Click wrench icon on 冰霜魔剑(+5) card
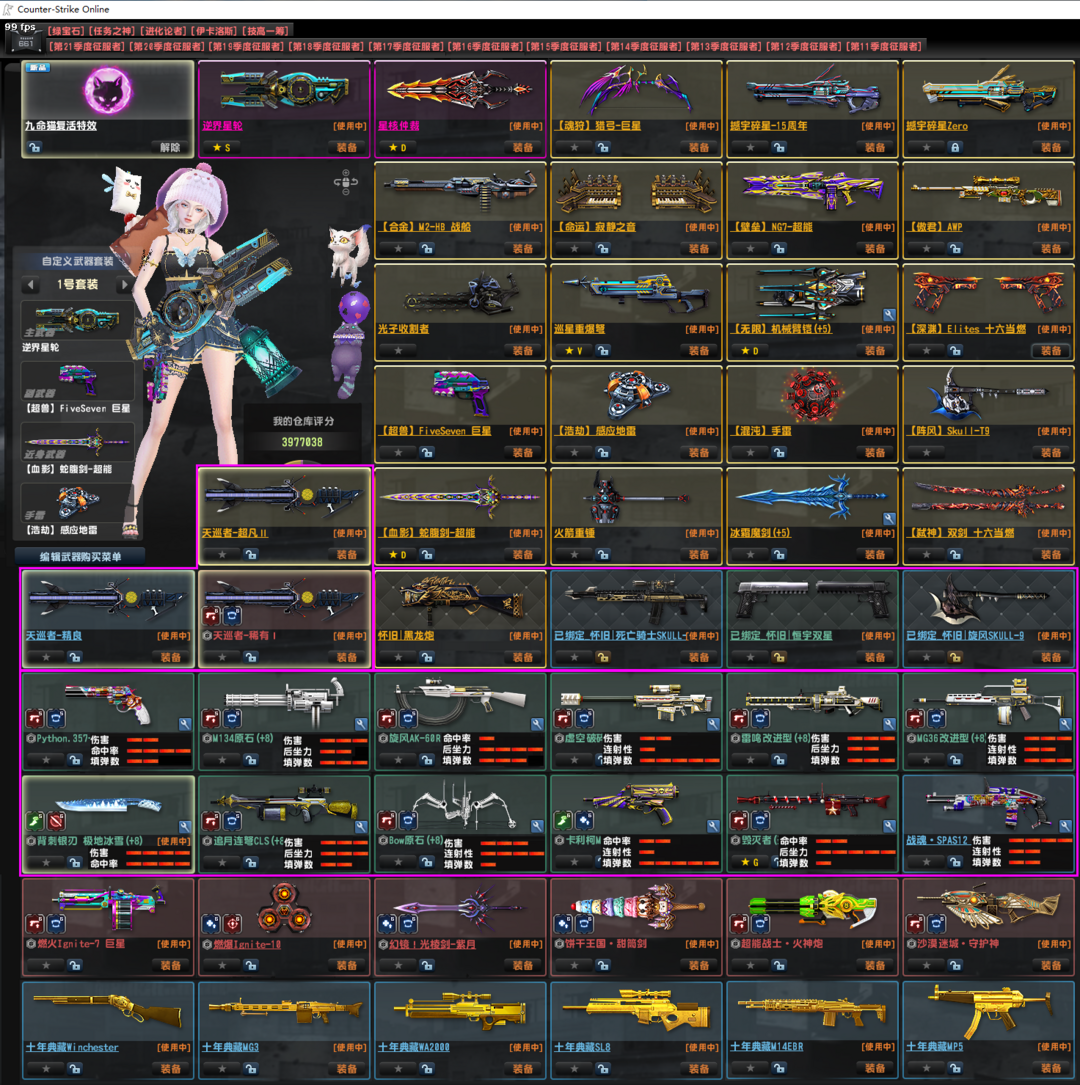The width and height of the screenshot is (1080, 1085). pyautogui.click(x=889, y=518)
